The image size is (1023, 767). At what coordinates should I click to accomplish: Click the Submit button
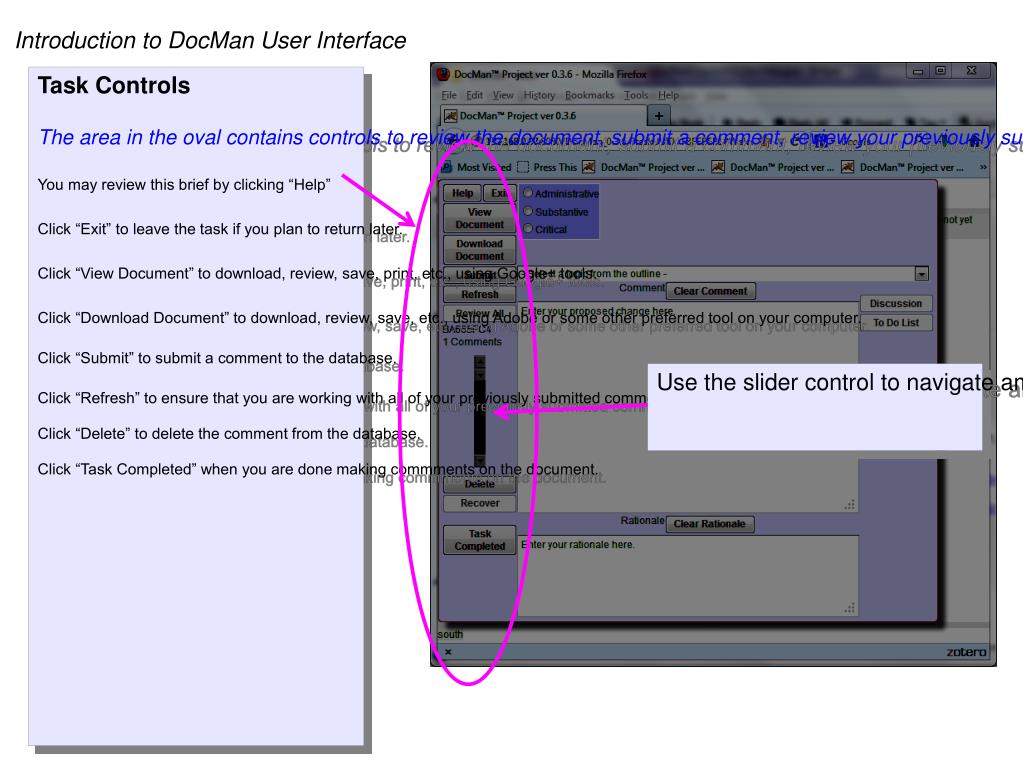tap(480, 275)
